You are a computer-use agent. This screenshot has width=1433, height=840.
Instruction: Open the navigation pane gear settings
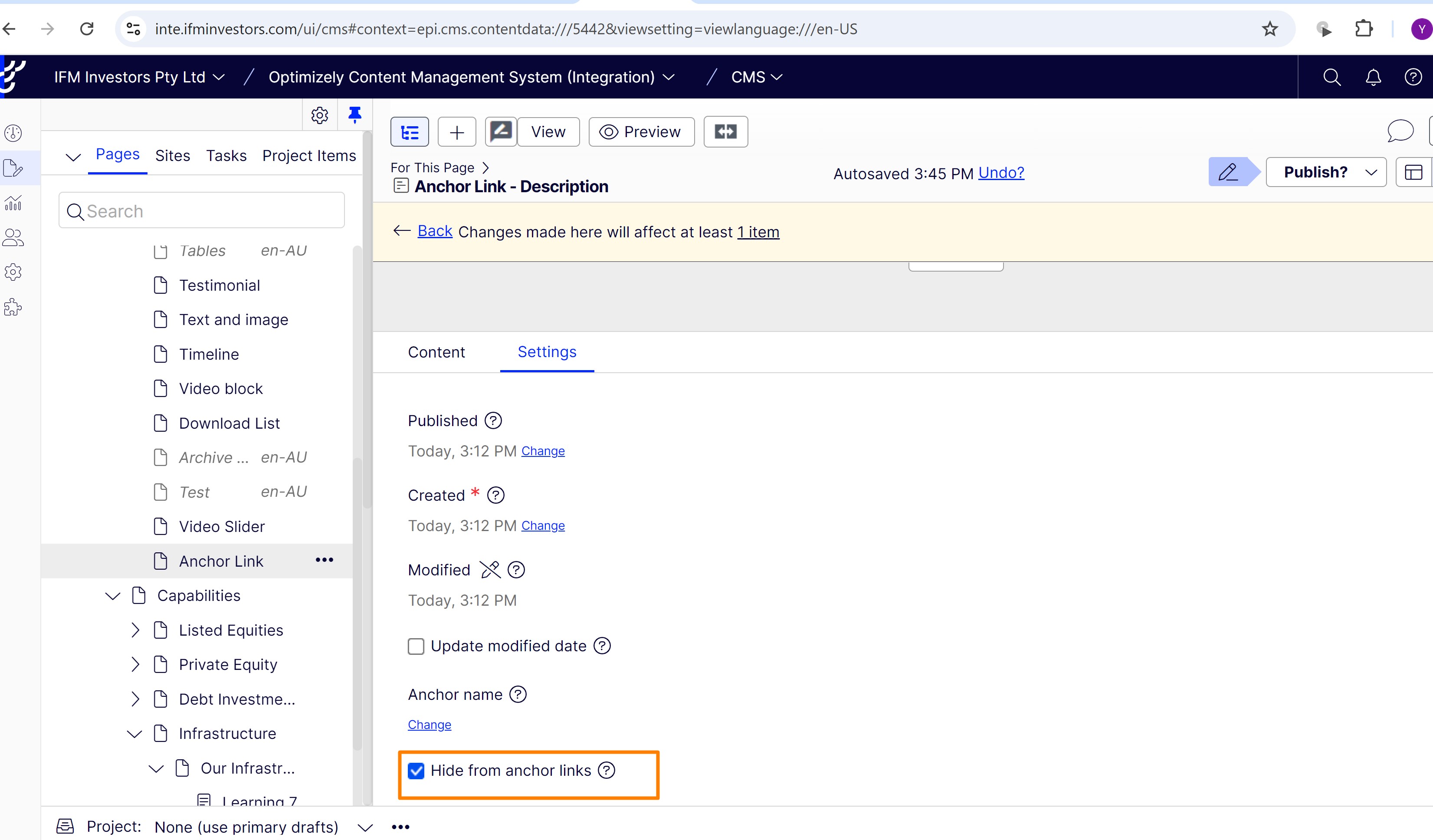click(x=320, y=115)
